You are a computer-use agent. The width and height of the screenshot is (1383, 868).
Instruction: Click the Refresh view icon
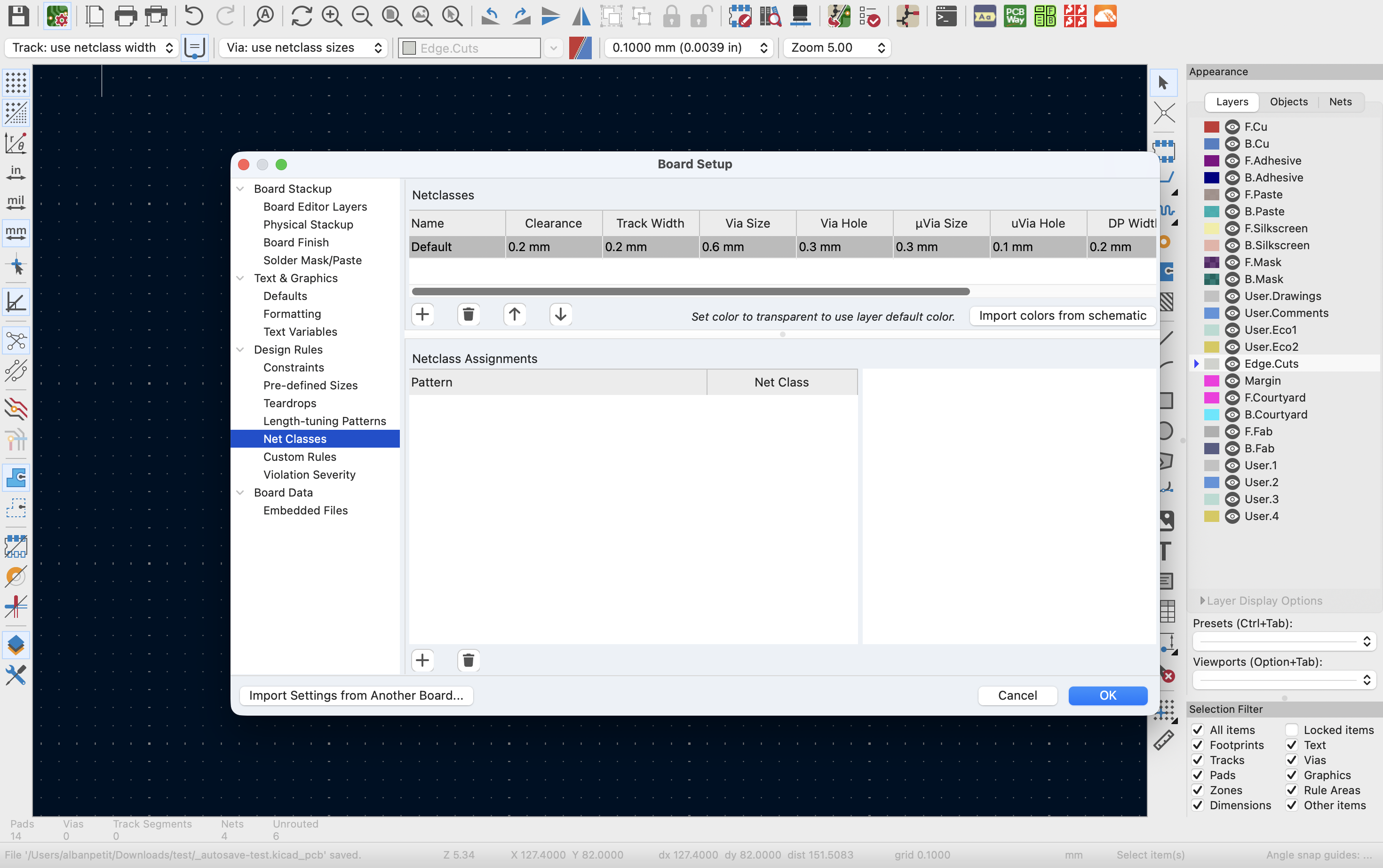301,16
